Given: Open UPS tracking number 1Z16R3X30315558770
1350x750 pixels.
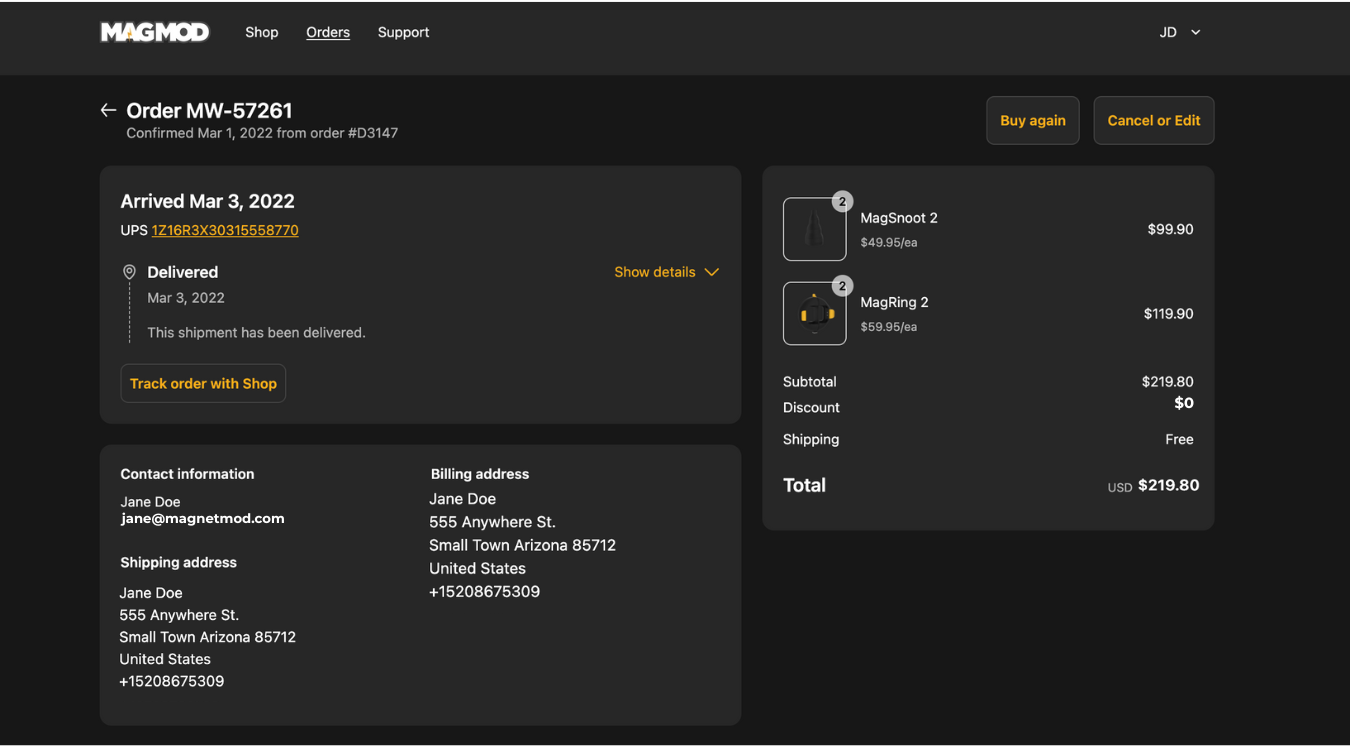Looking at the screenshot, I should point(225,230).
